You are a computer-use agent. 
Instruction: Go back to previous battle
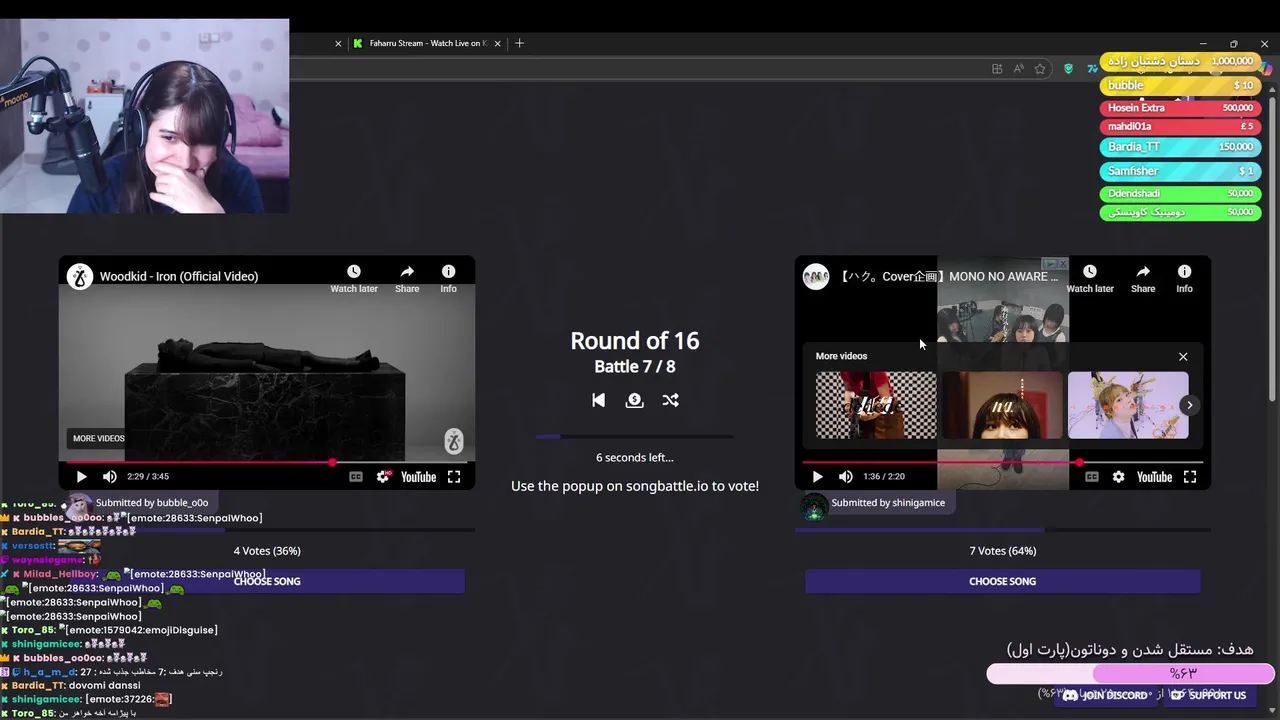[598, 400]
